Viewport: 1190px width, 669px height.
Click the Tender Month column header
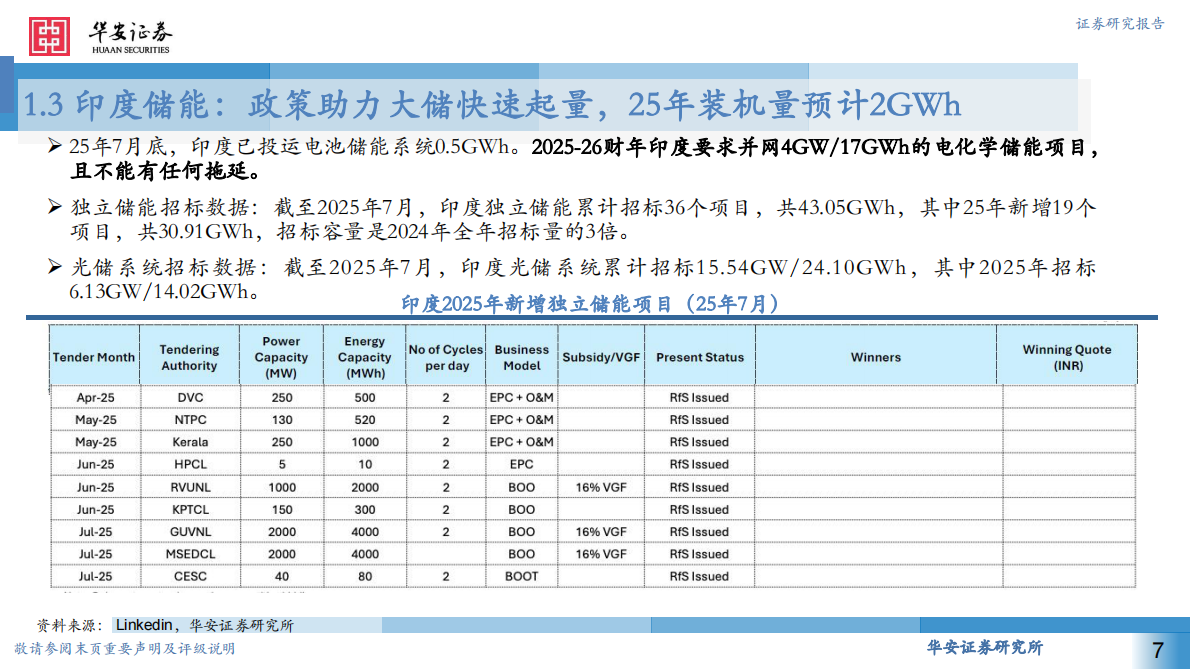(94, 355)
